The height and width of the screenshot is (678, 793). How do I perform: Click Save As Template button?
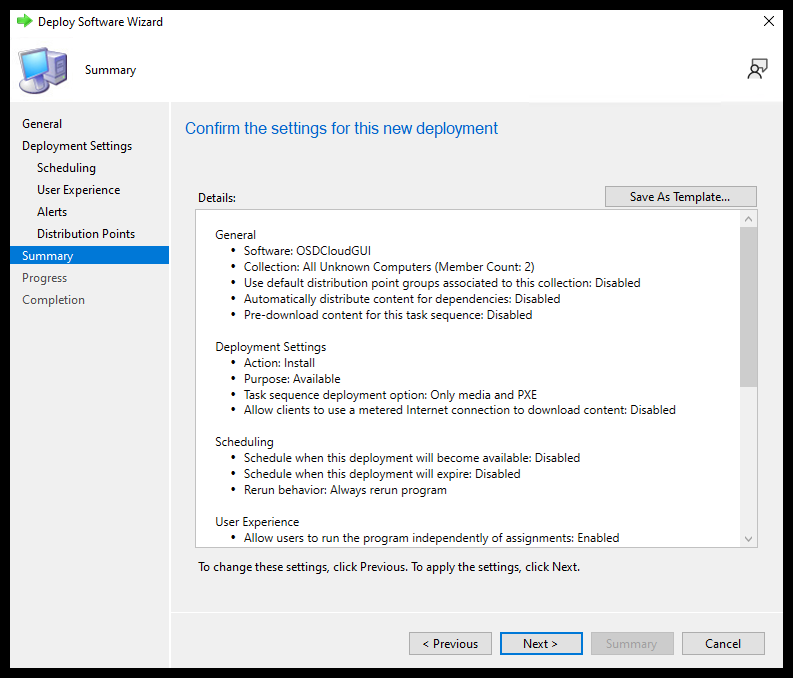[680, 197]
